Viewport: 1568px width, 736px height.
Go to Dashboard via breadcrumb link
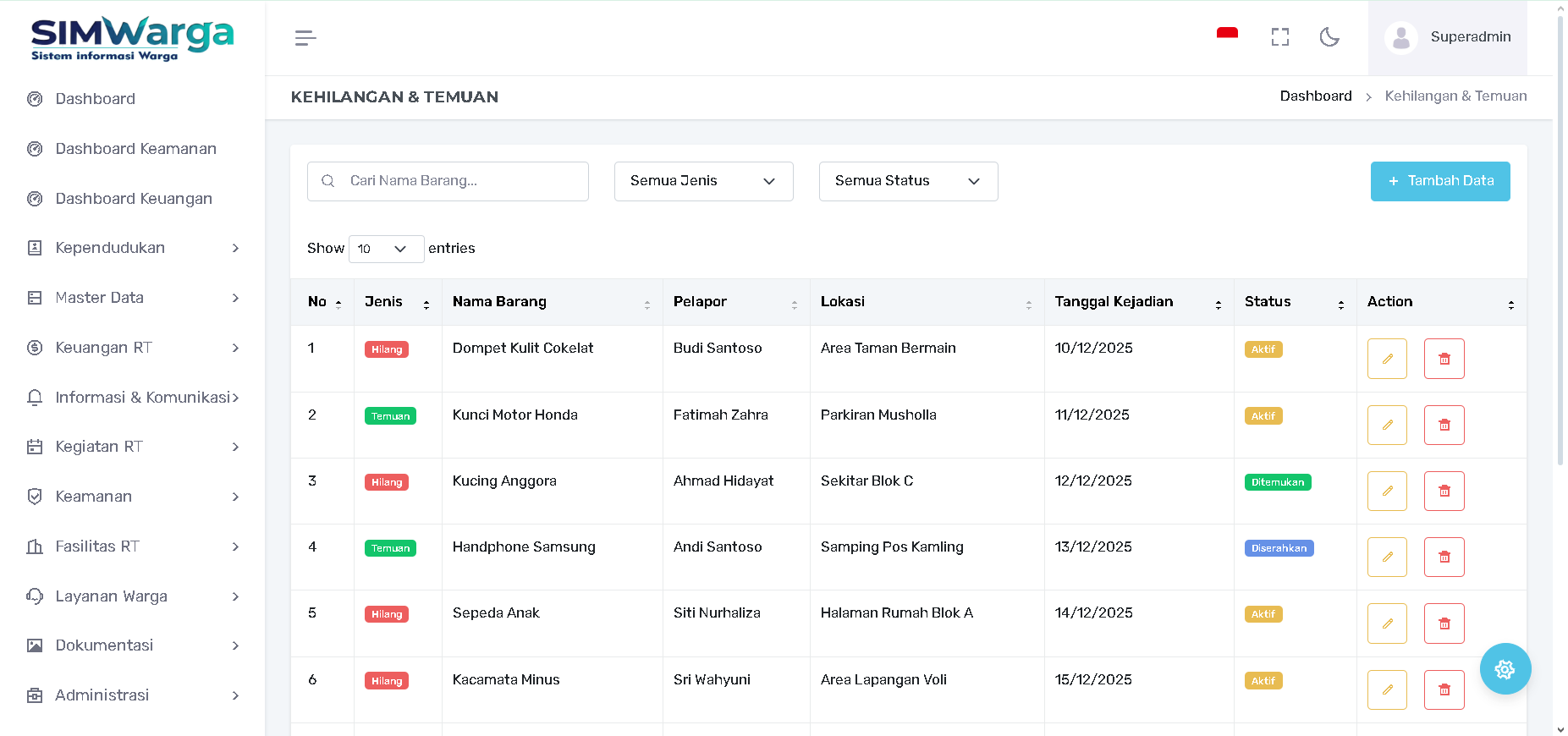pos(1315,96)
